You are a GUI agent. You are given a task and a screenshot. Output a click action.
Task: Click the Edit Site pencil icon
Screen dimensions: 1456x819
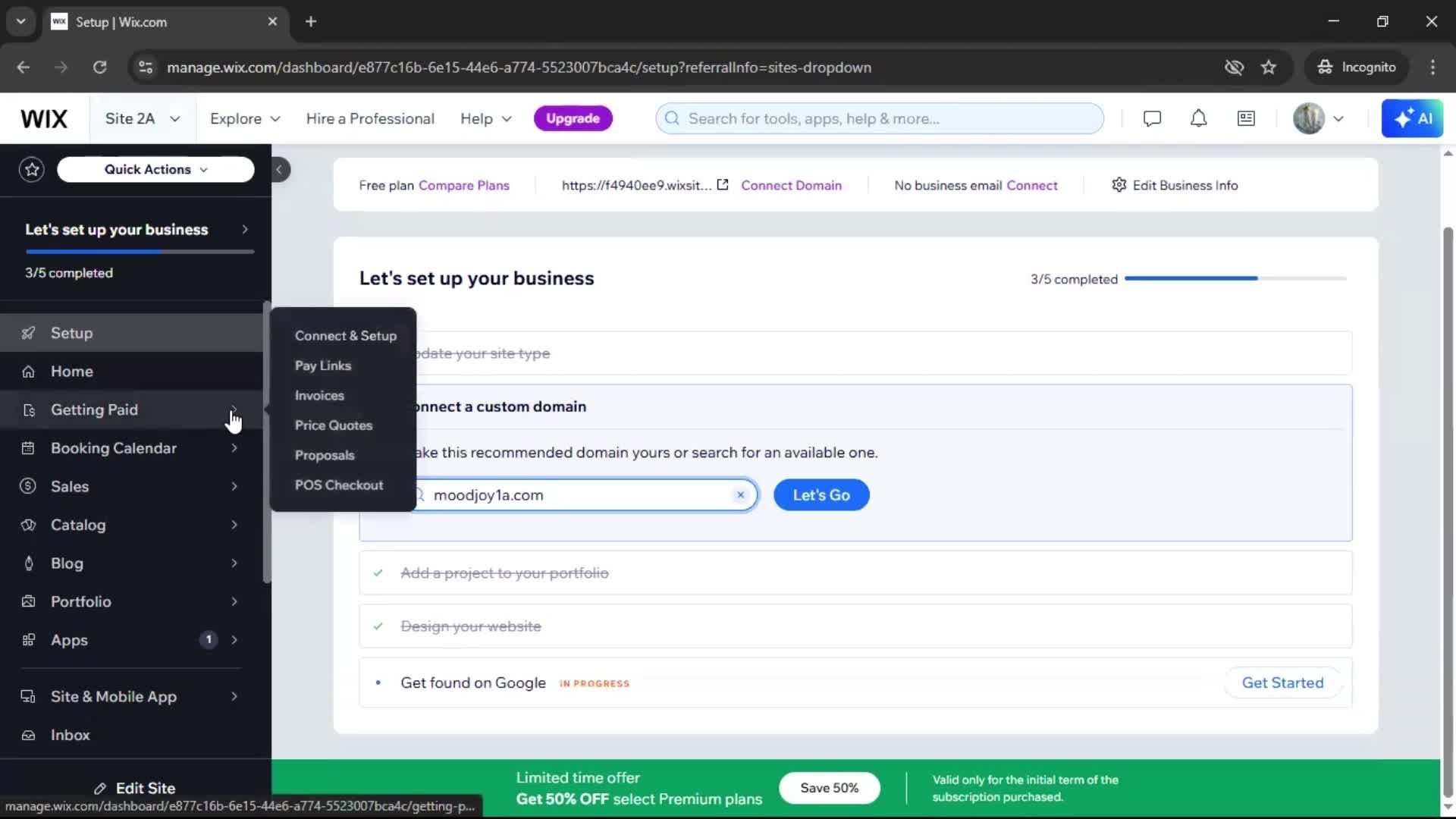tap(100, 789)
